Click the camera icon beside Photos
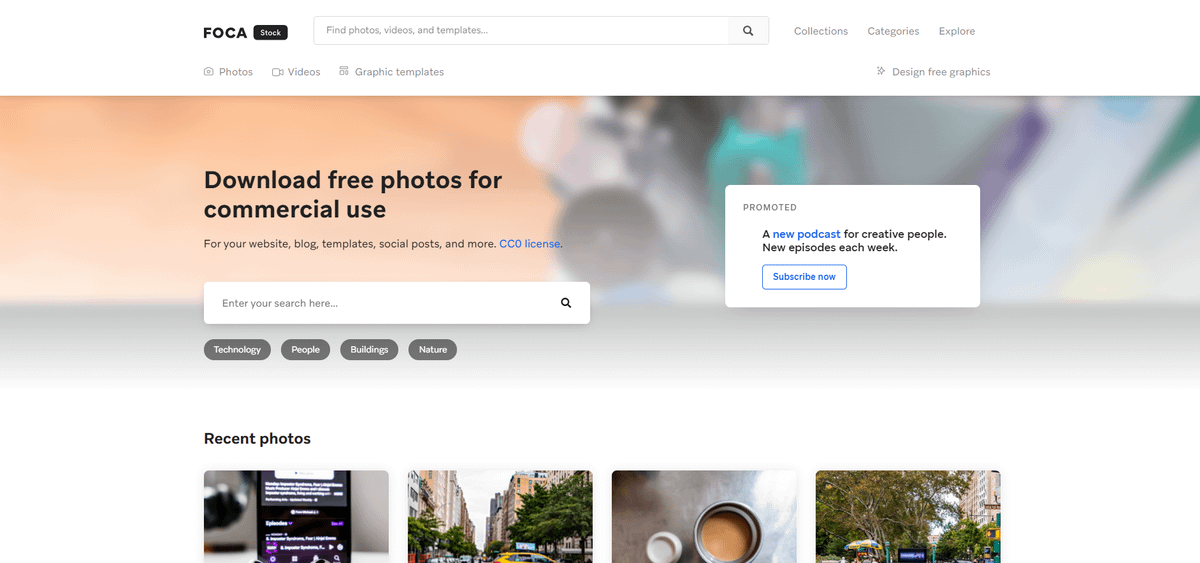This screenshot has height=563, width=1200. [209, 72]
